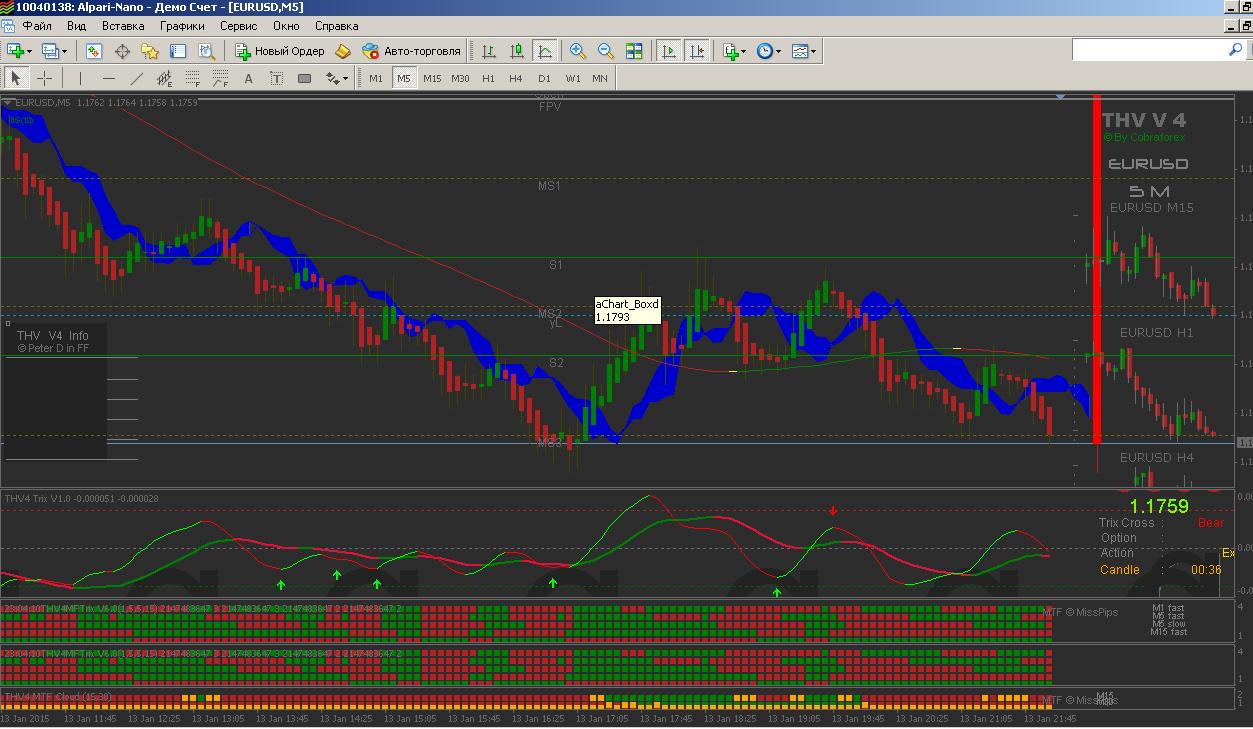Open the Сервис menu
This screenshot has height=729, width=1253.
pyautogui.click(x=238, y=26)
